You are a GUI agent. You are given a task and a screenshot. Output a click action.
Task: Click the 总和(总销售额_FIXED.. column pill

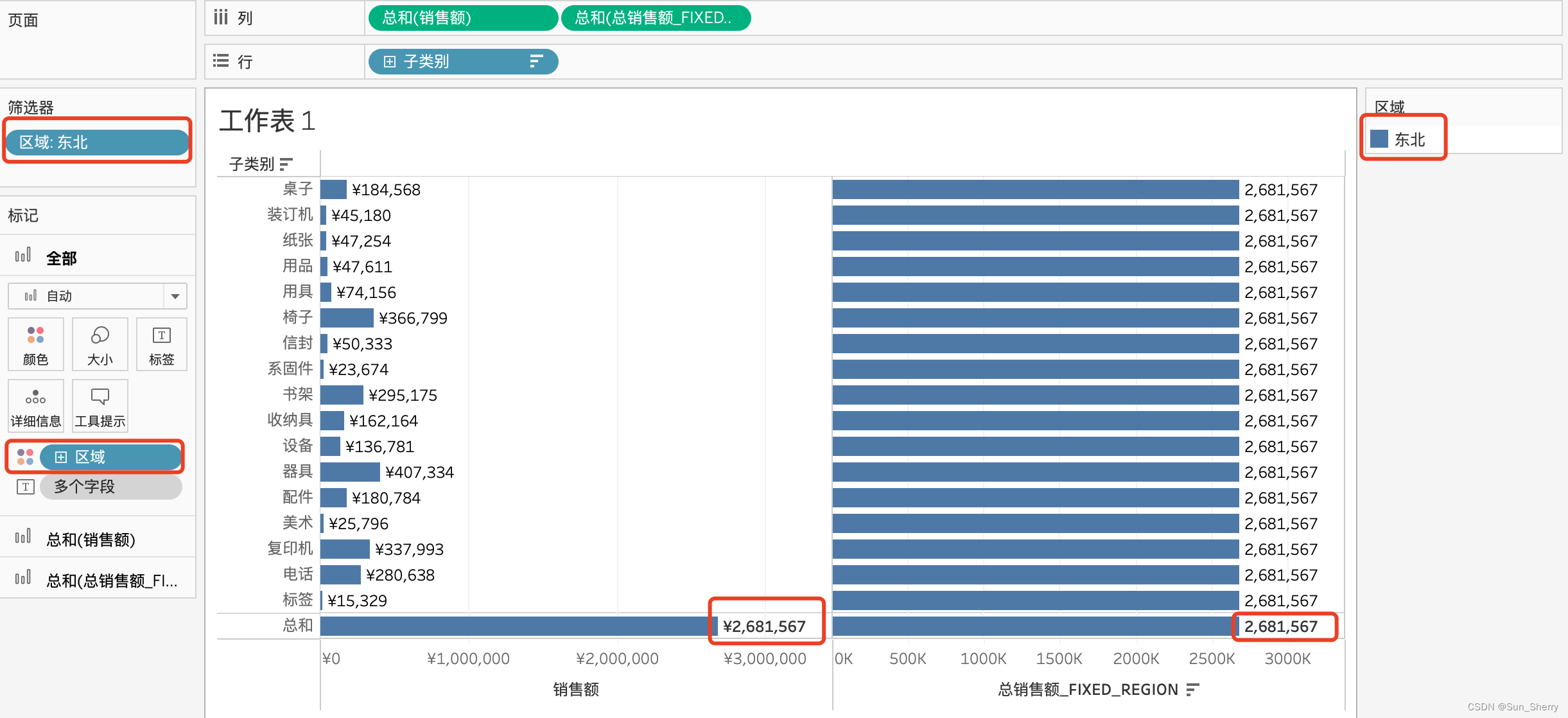655,18
